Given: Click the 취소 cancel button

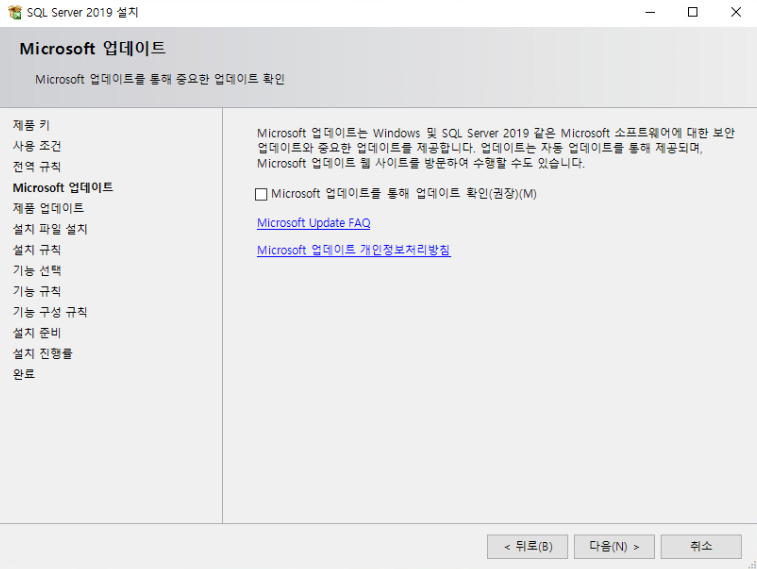Looking at the screenshot, I should (701, 546).
